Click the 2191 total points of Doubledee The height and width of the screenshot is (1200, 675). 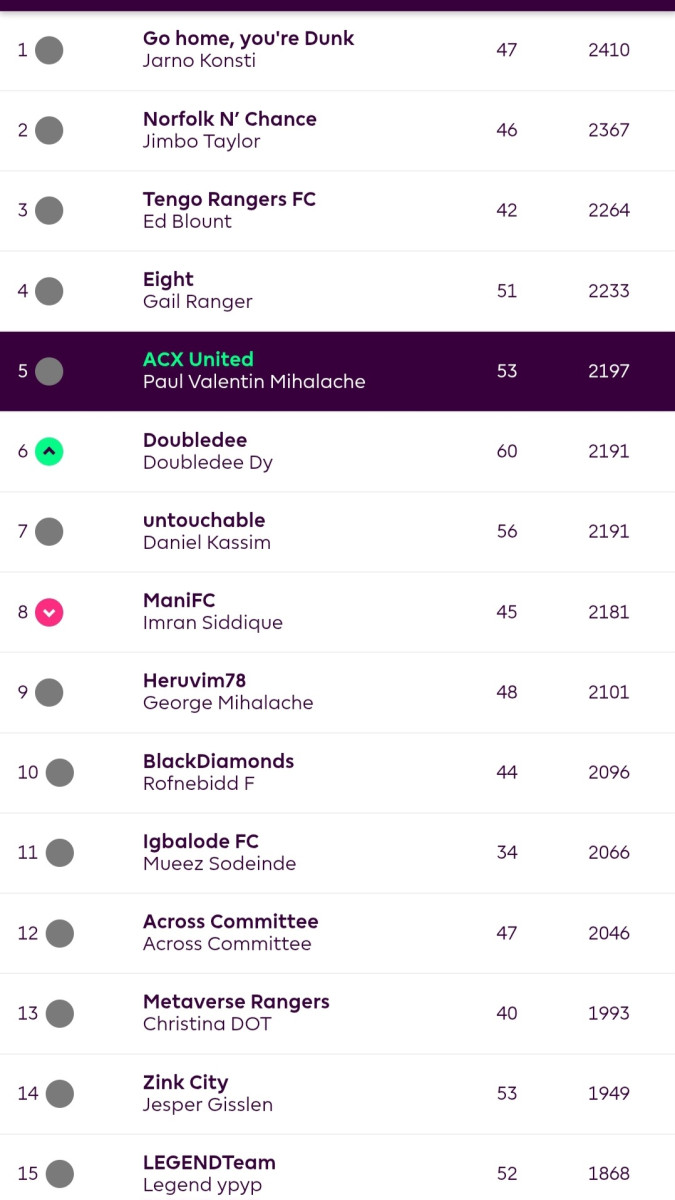[608, 451]
